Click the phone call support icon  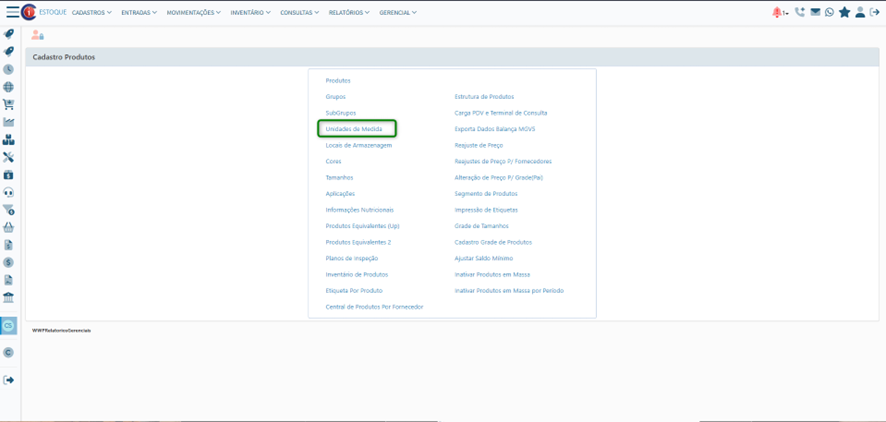(x=800, y=12)
